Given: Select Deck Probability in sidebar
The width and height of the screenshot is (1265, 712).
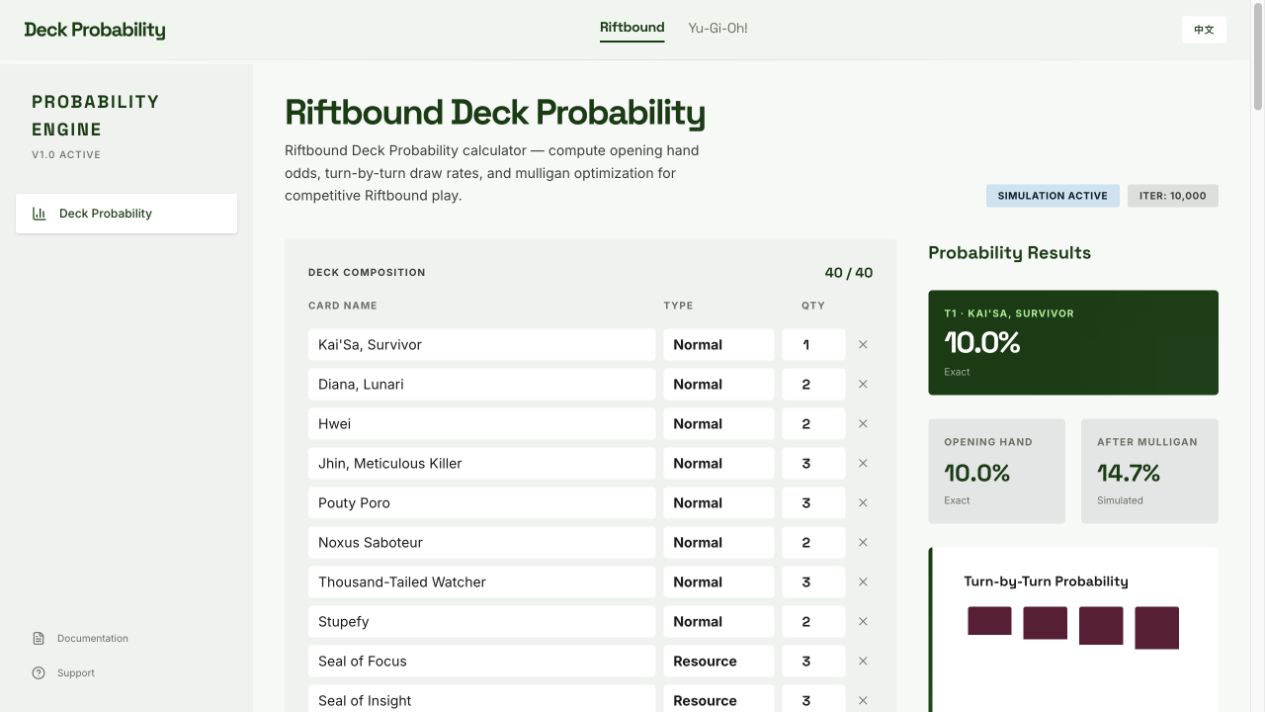Looking at the screenshot, I should click(x=126, y=213).
